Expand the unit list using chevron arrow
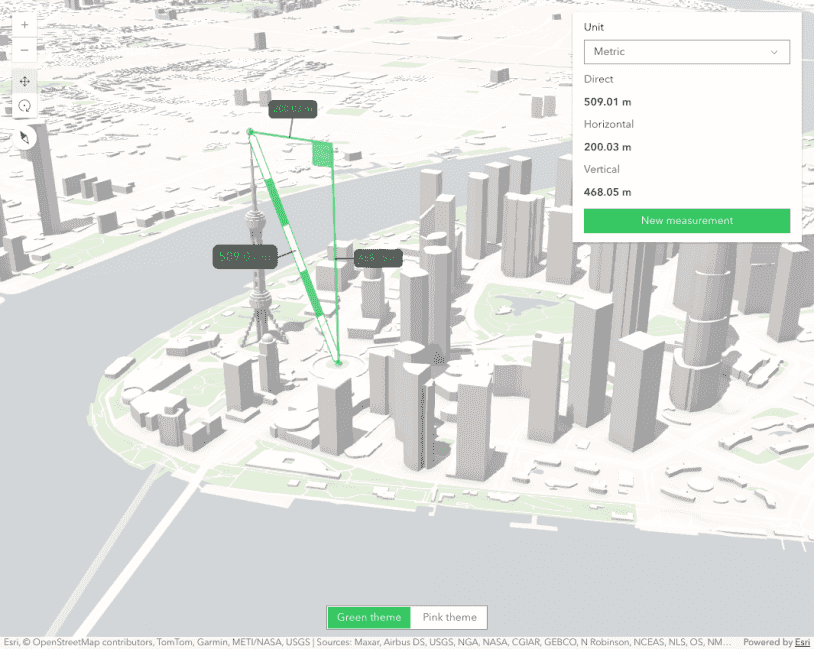 [x=774, y=51]
